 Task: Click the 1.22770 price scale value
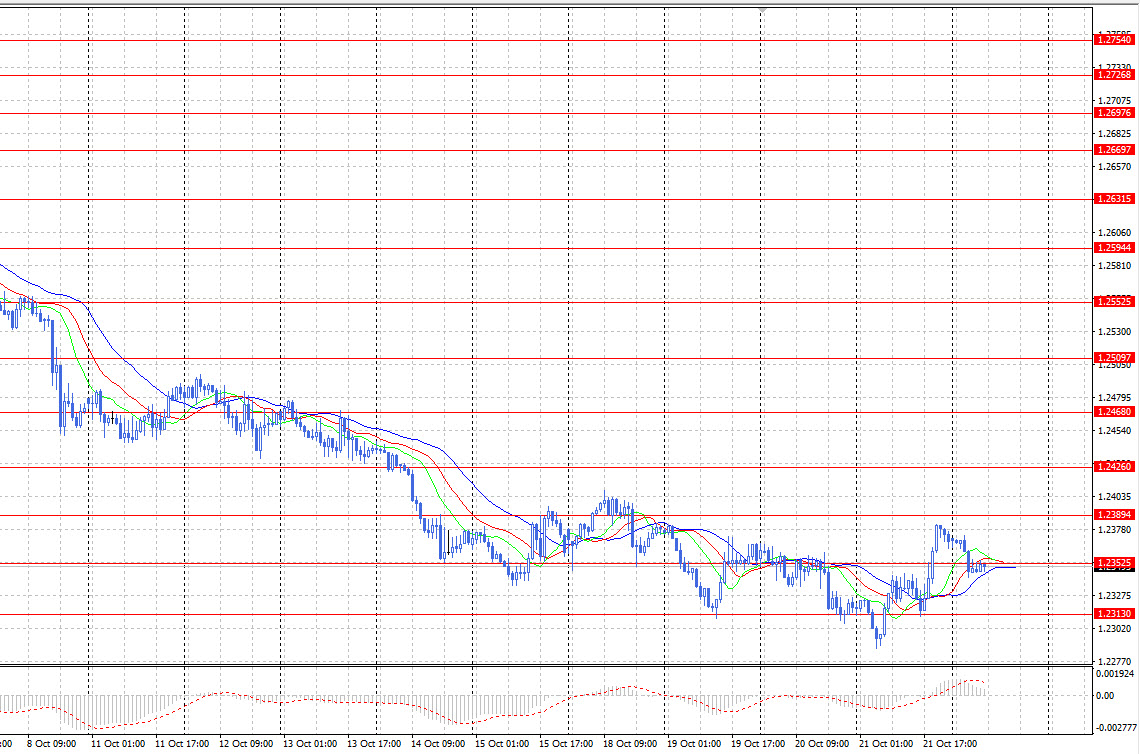[x=1115, y=662]
